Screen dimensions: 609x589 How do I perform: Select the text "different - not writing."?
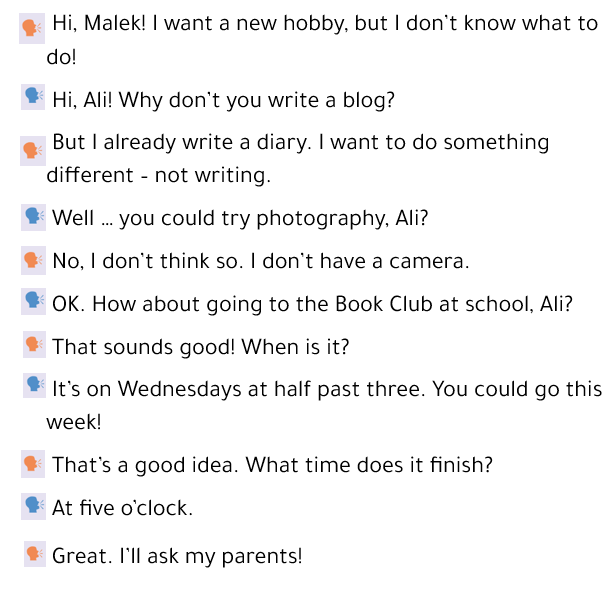(x=158, y=176)
